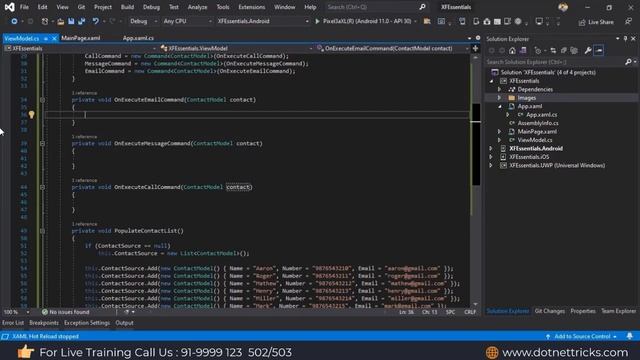This screenshot has height=360, width=640.
Task: Click the search magnifier icon in title bar
Action: pyautogui.click(x=422, y=7)
